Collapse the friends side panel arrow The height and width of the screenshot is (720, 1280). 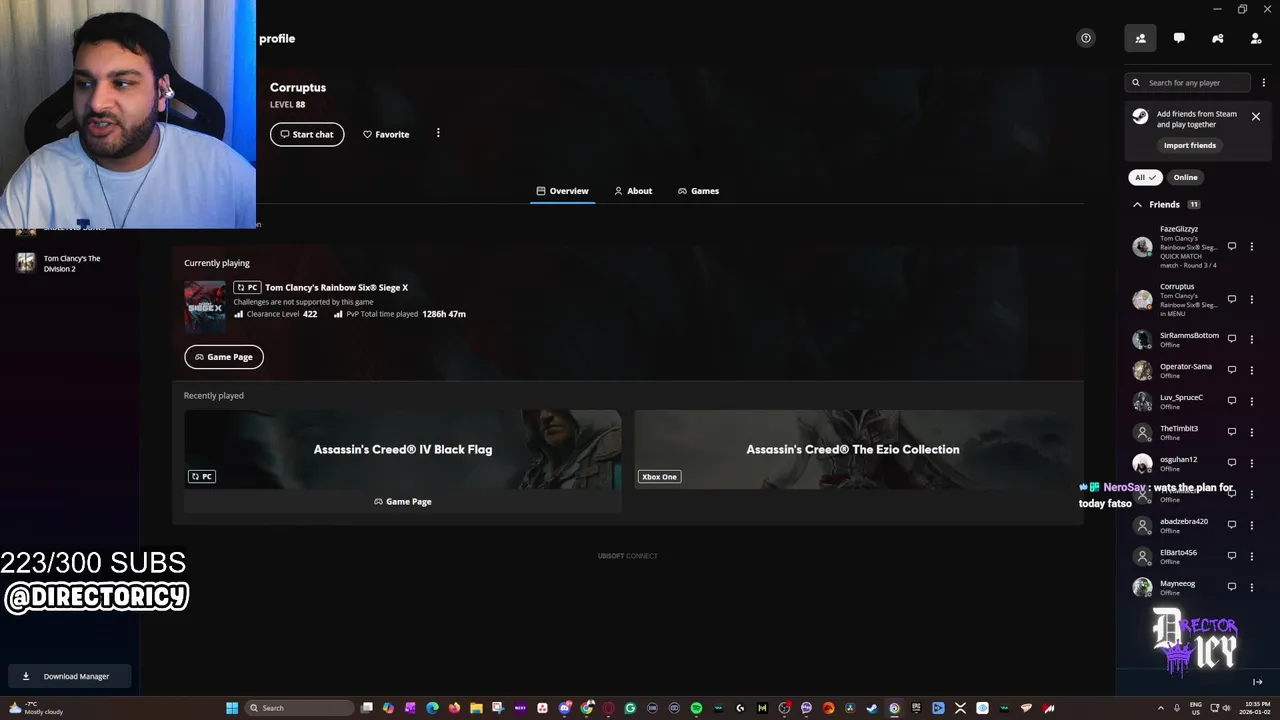(1258, 682)
